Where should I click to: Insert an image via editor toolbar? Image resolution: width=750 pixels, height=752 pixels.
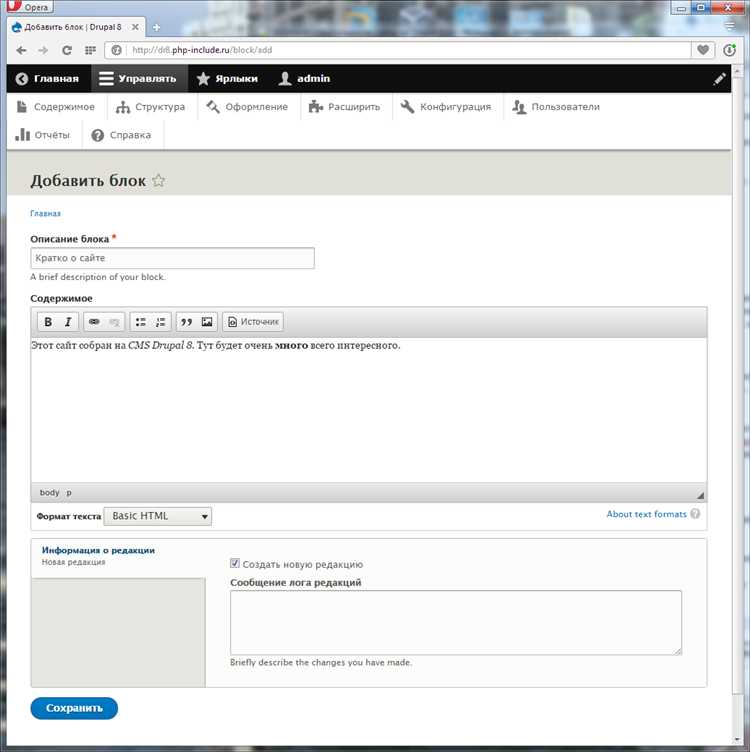click(x=207, y=322)
